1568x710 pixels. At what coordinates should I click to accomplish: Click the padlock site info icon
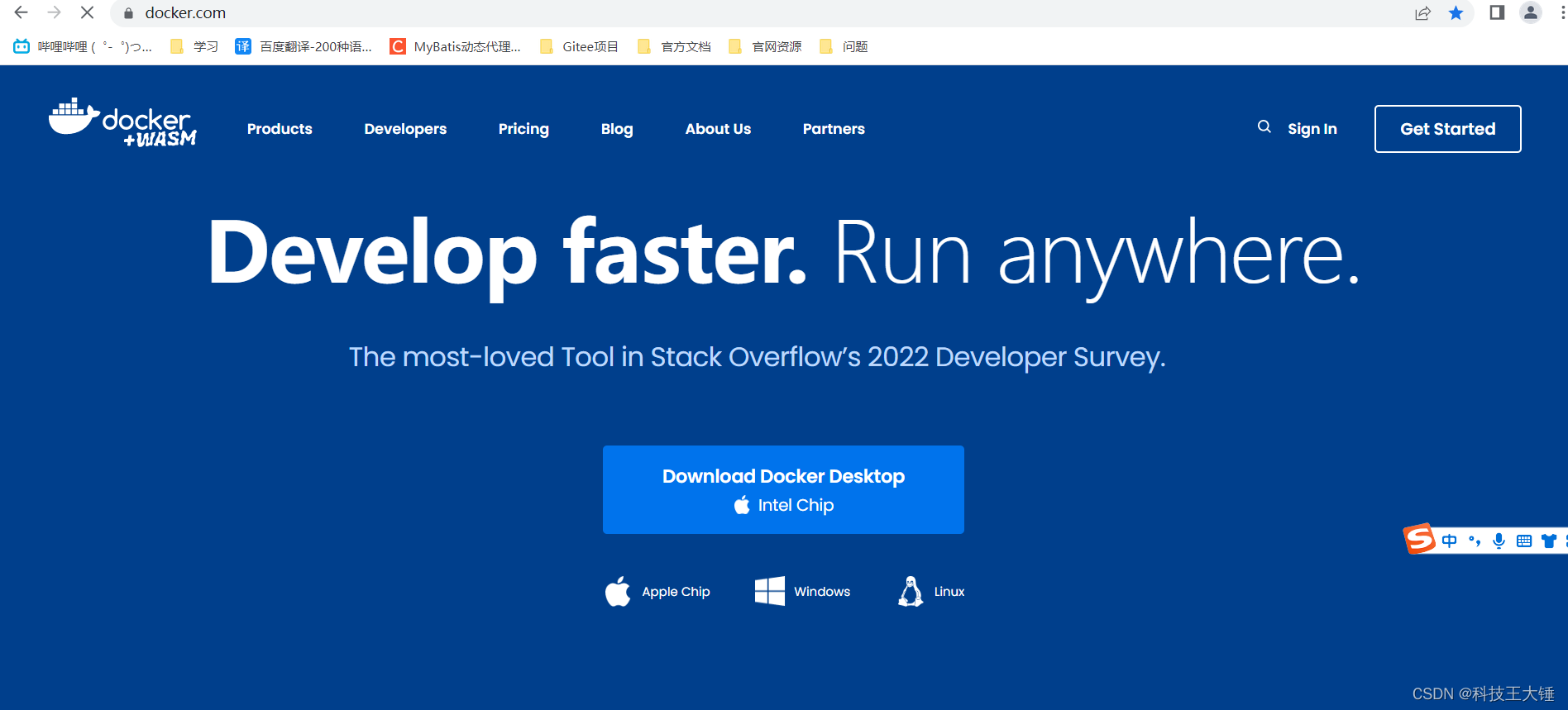128,13
